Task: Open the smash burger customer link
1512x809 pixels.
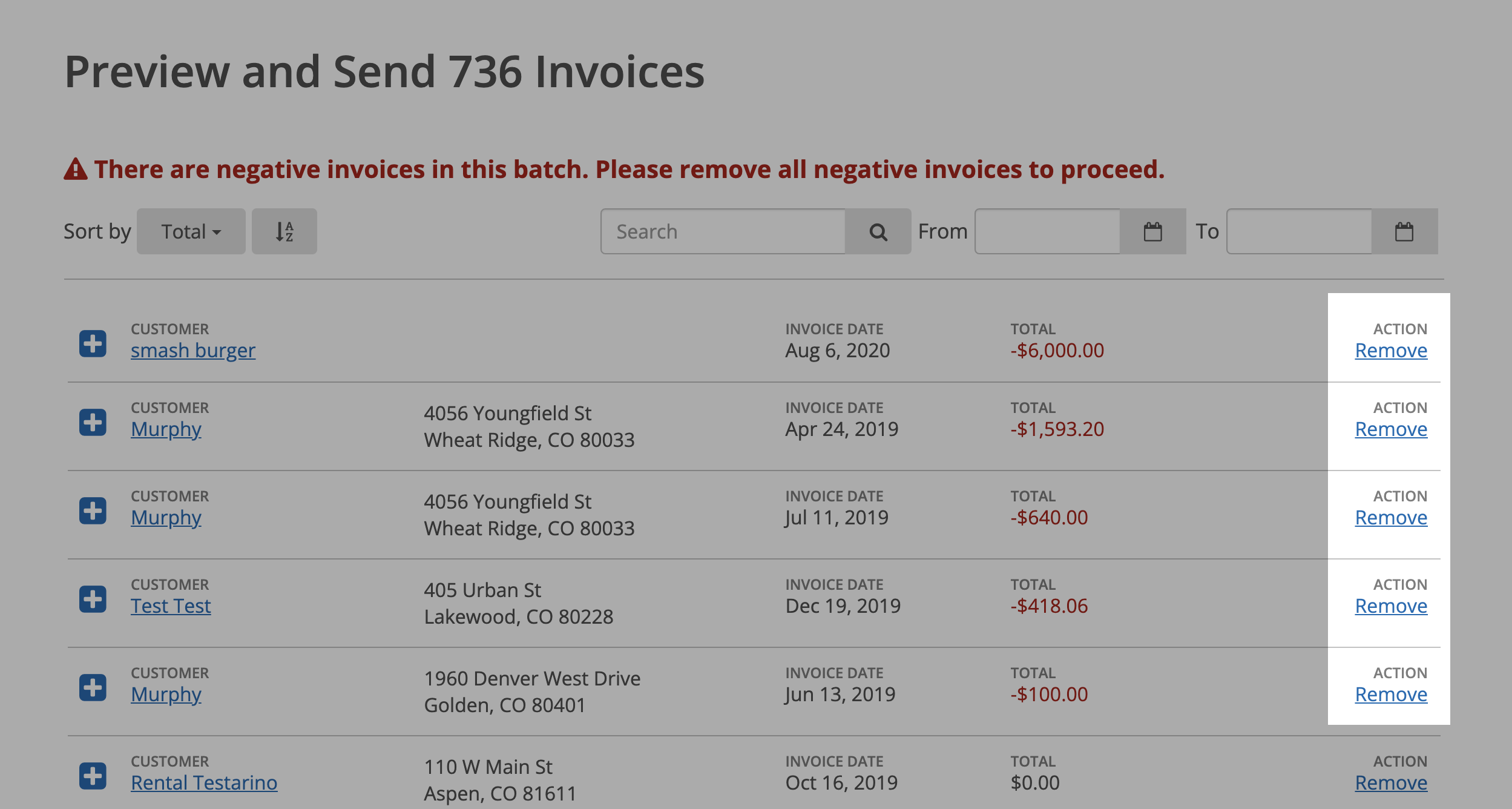Action: tap(193, 351)
